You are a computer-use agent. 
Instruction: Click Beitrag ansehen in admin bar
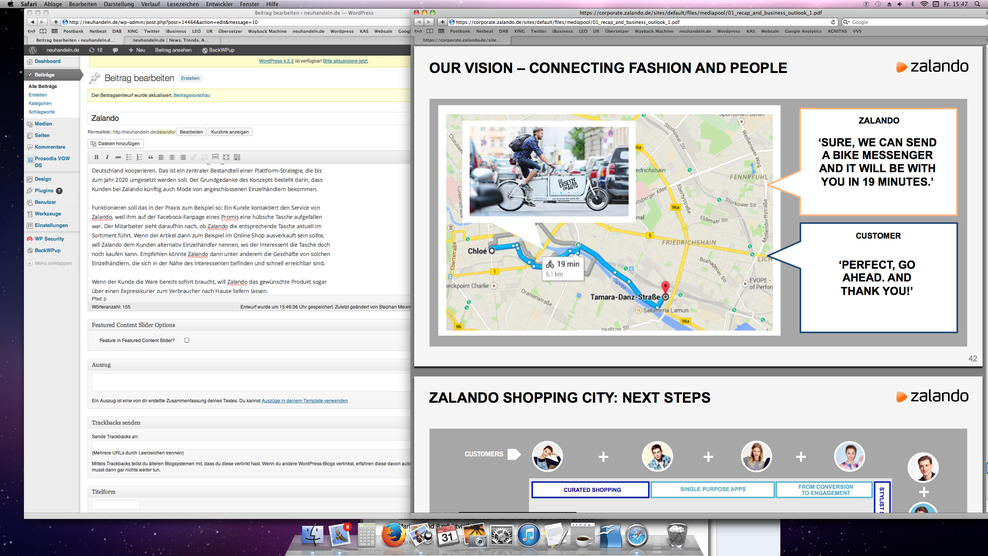pyautogui.click(x=173, y=50)
